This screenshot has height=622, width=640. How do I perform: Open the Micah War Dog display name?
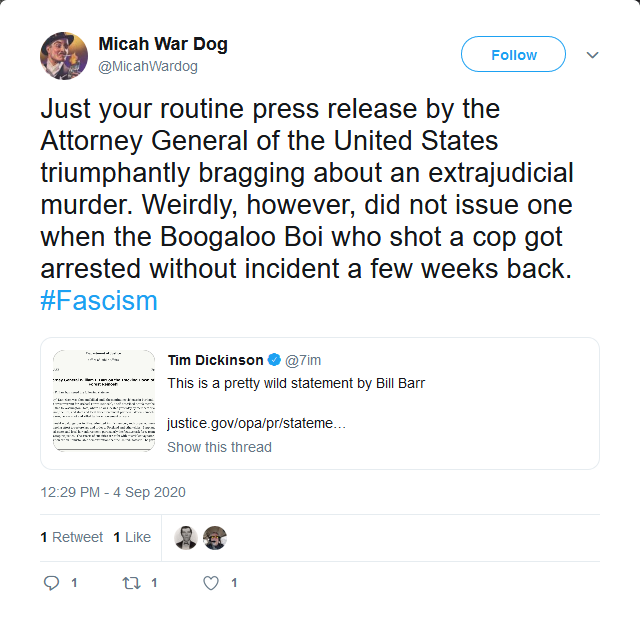tap(163, 44)
